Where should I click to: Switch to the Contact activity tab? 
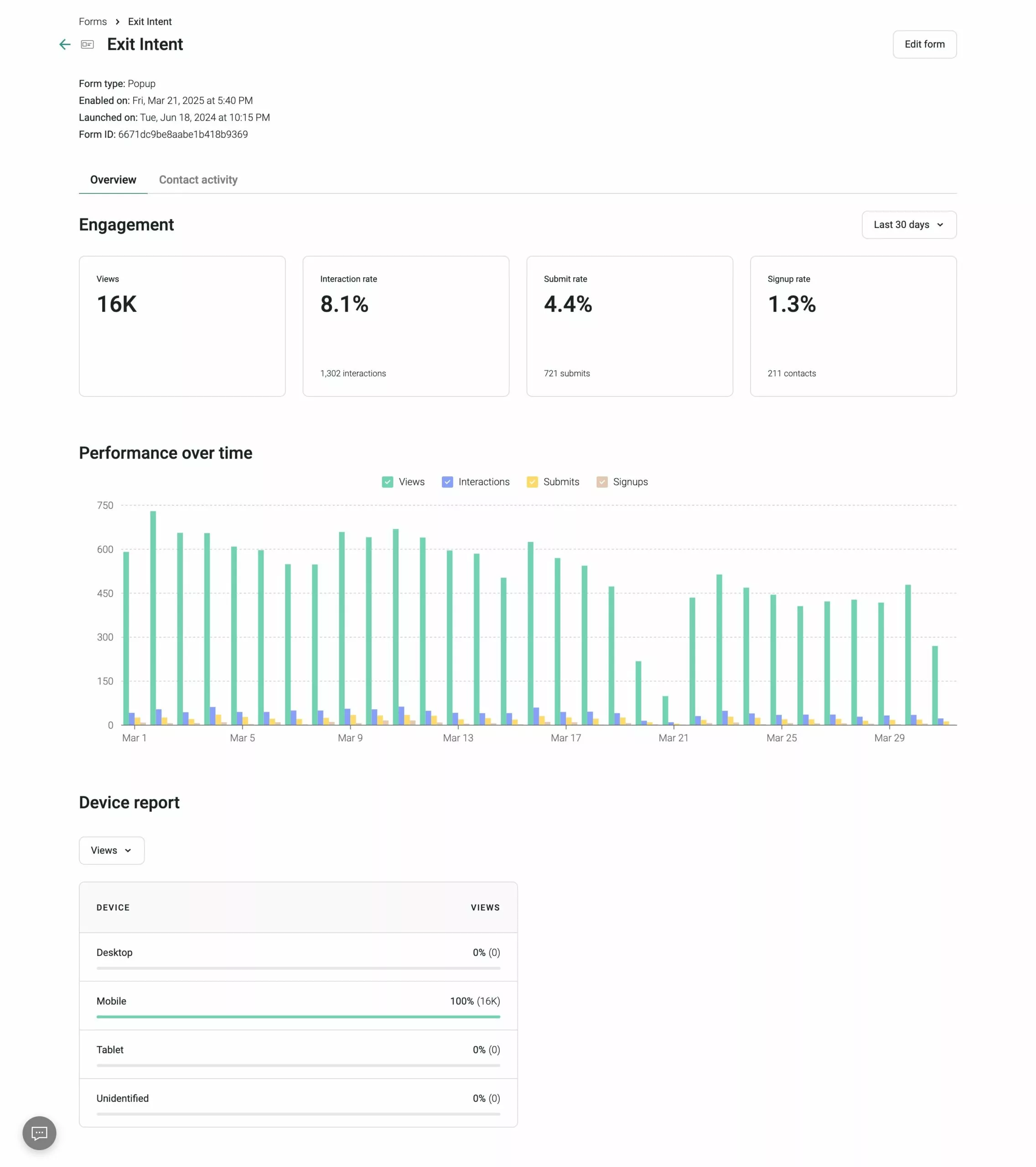(x=198, y=179)
